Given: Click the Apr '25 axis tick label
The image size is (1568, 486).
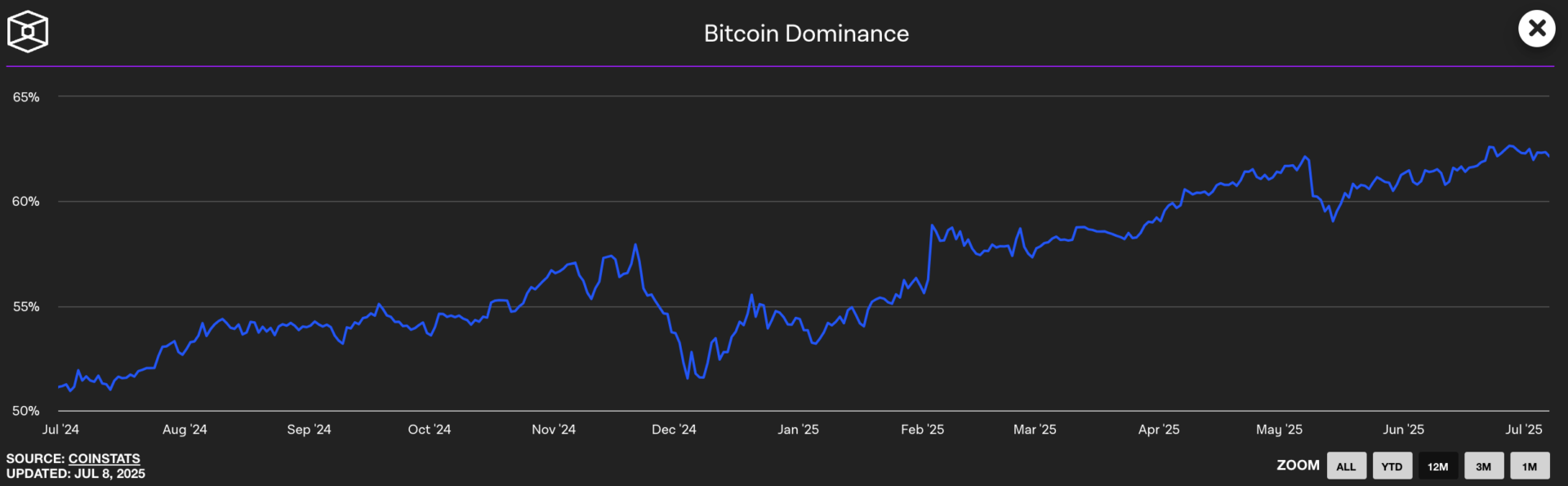Looking at the screenshot, I should click(1158, 430).
